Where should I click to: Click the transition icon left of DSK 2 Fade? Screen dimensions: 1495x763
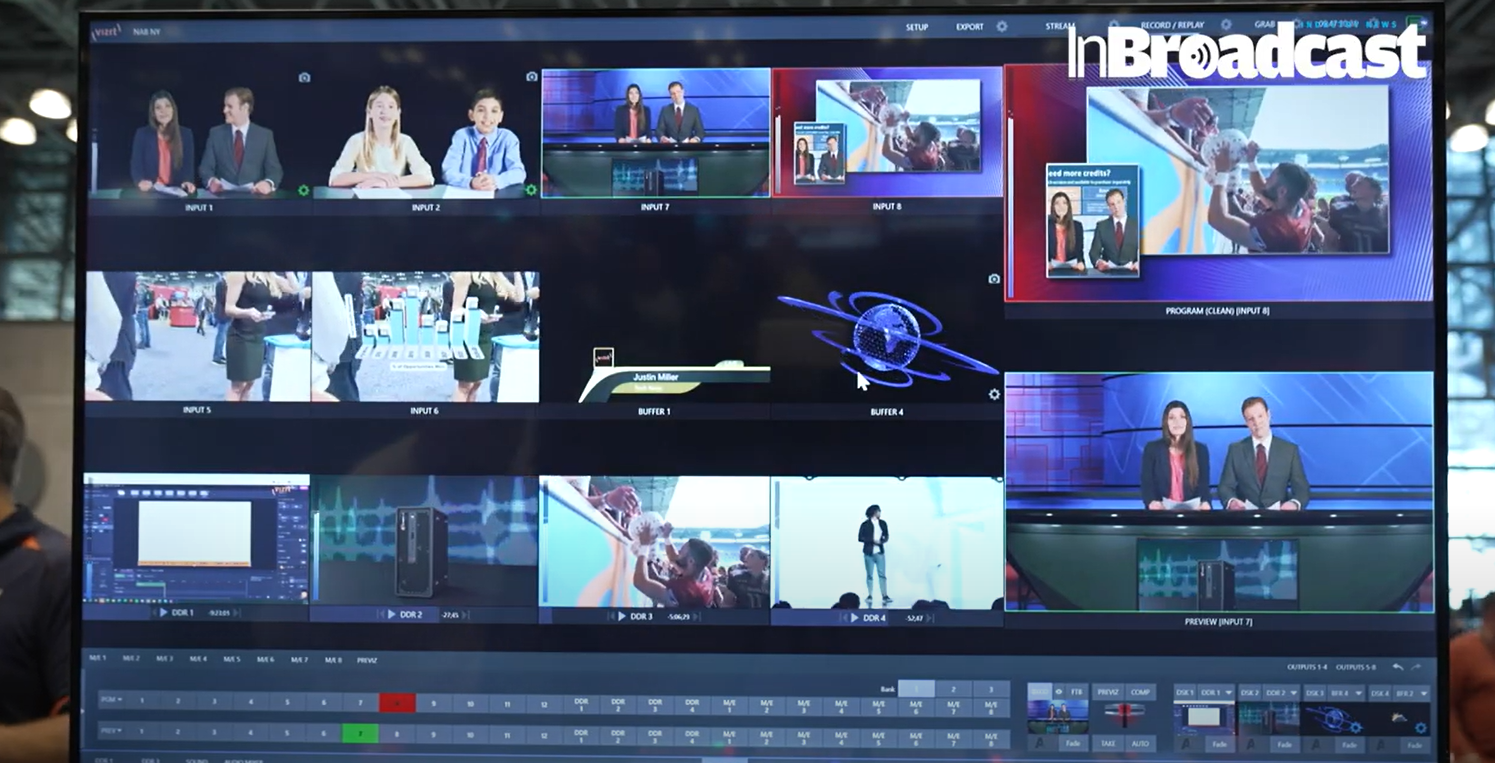click(1253, 744)
